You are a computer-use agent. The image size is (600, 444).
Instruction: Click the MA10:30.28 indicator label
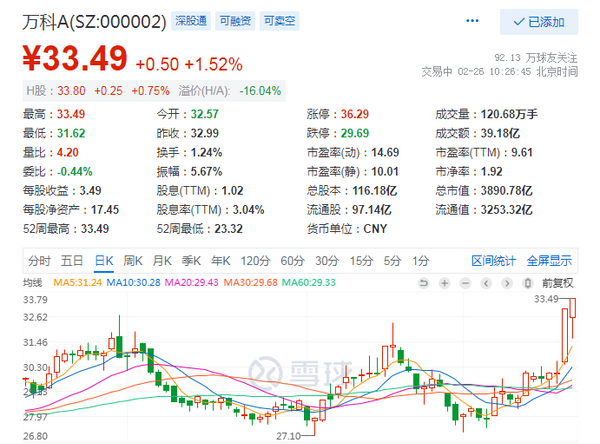[x=134, y=283]
